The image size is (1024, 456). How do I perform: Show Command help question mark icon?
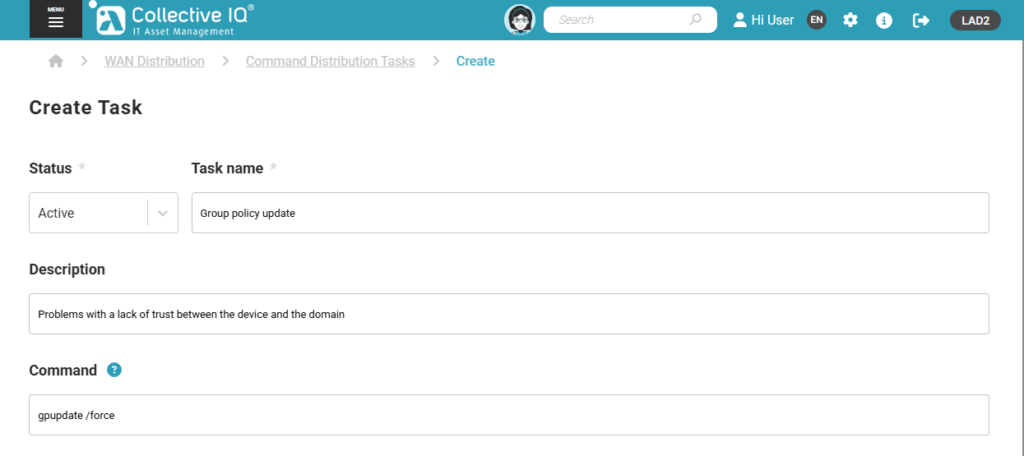click(114, 370)
